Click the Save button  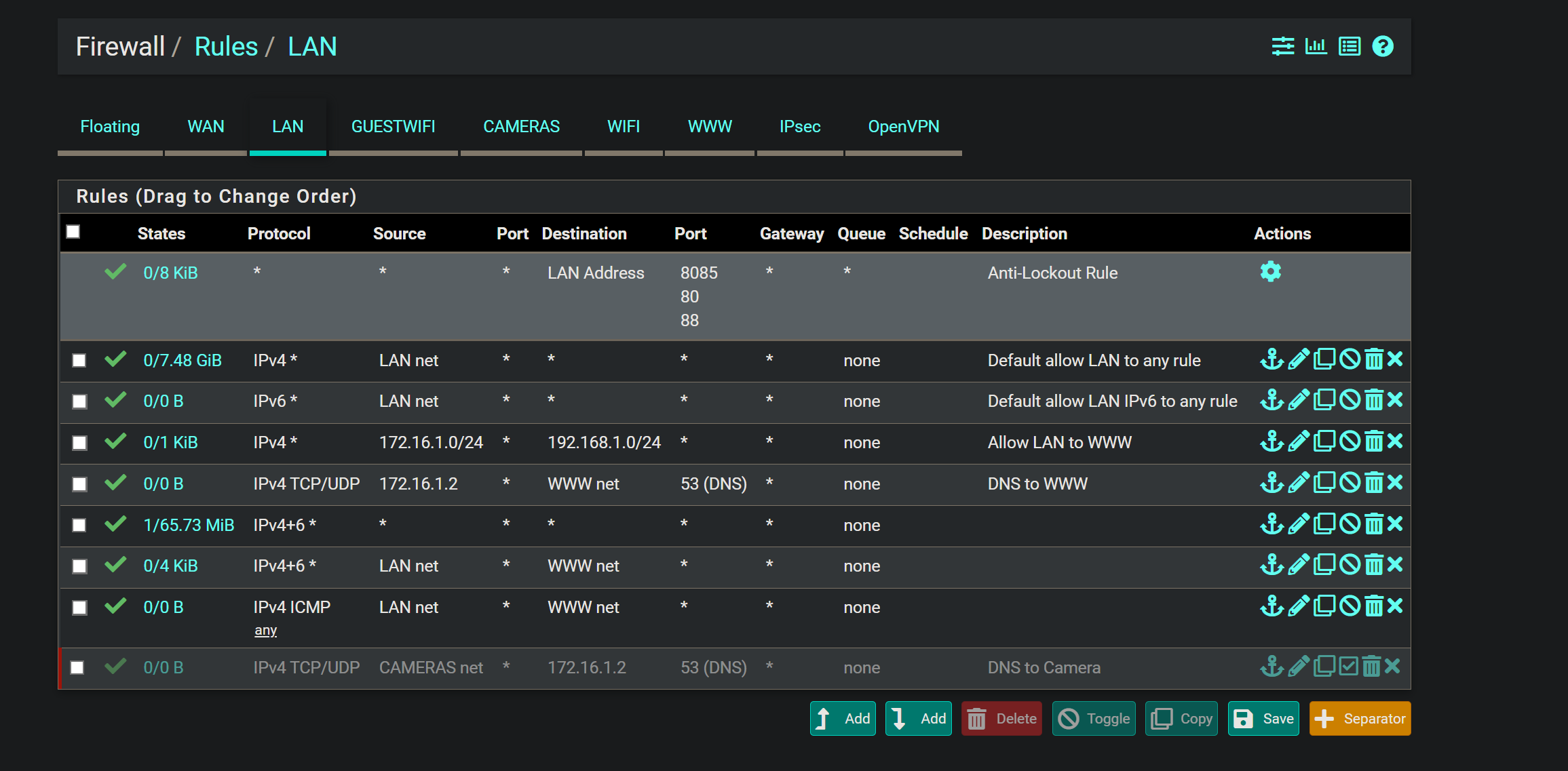(1263, 719)
